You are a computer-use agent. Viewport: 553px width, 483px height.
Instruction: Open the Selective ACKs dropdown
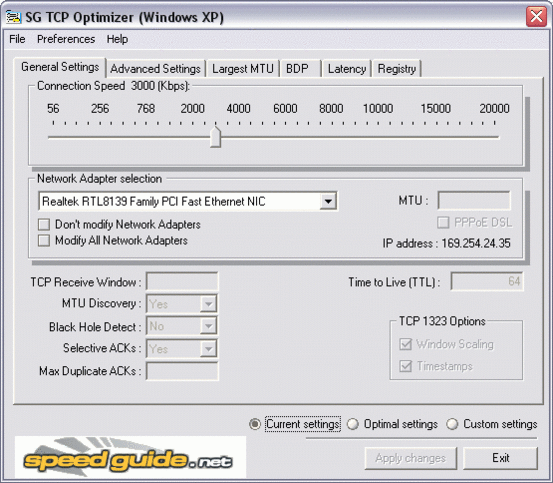pyautogui.click(x=208, y=349)
